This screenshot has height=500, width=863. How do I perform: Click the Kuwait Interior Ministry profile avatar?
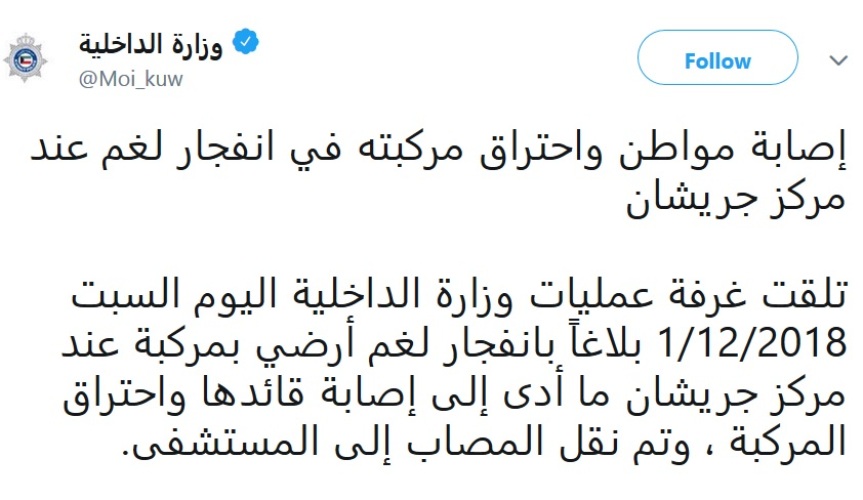tap(25, 59)
